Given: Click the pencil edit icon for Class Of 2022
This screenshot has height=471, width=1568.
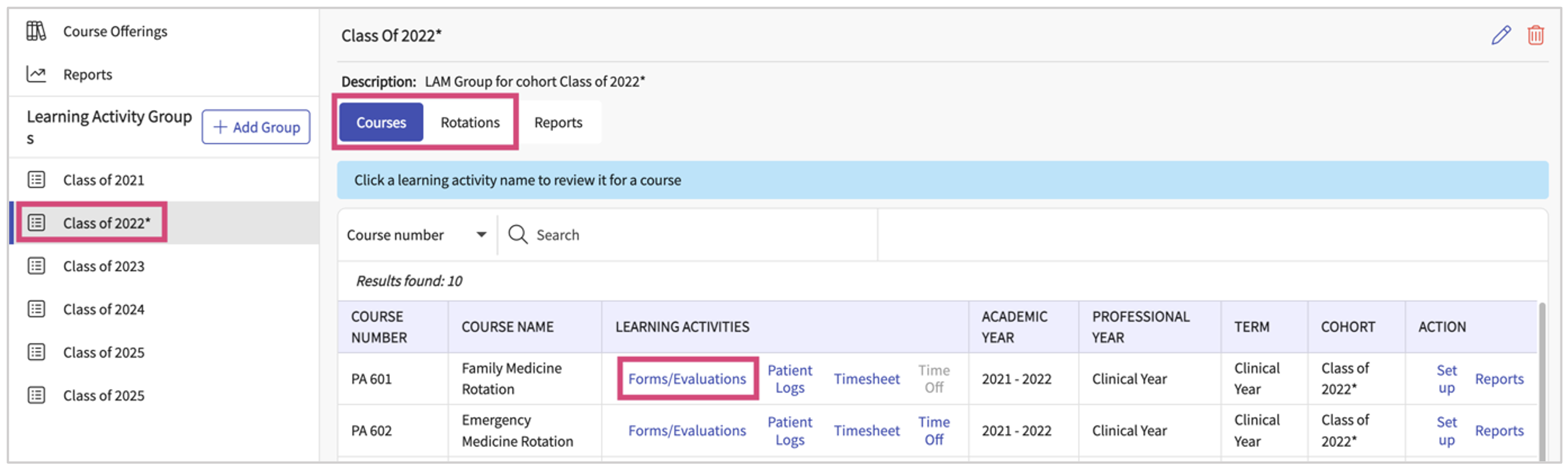Looking at the screenshot, I should [x=1500, y=36].
